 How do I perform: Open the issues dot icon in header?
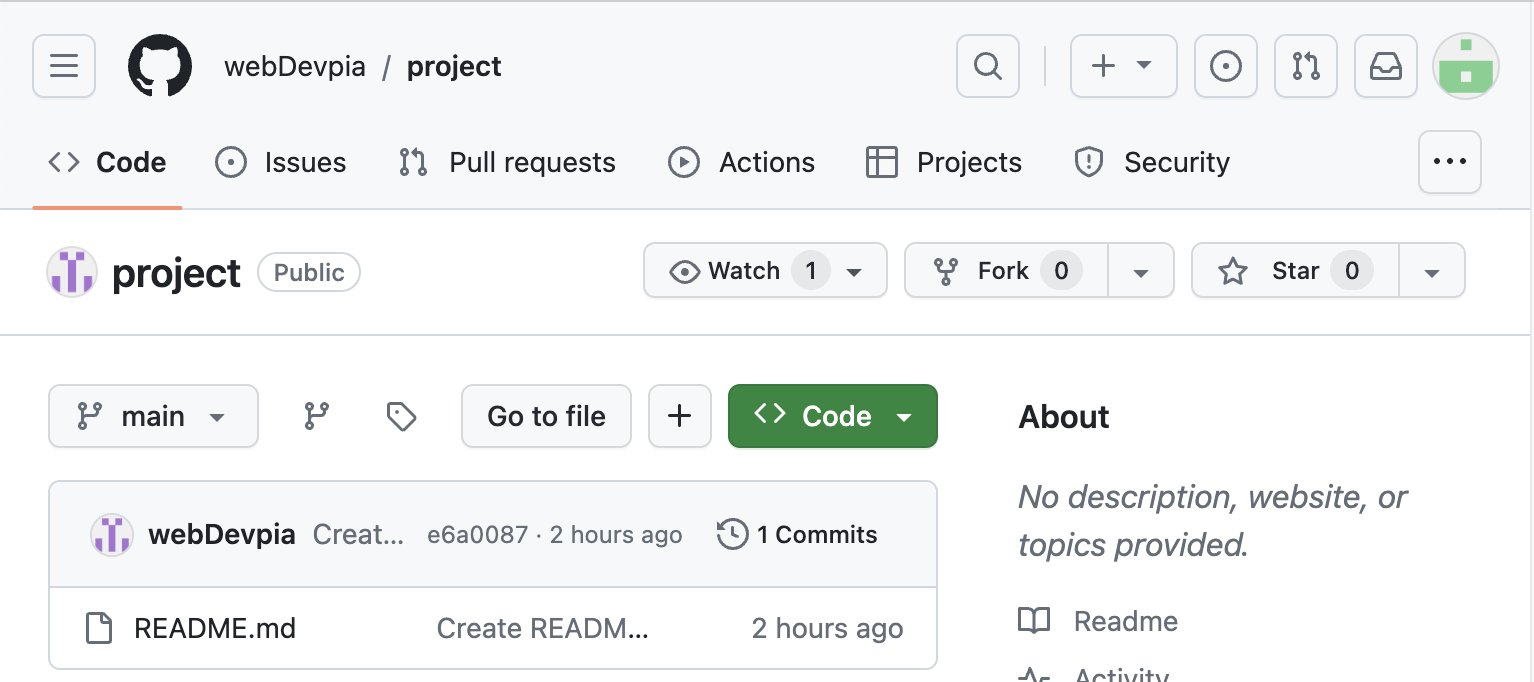coord(1226,66)
